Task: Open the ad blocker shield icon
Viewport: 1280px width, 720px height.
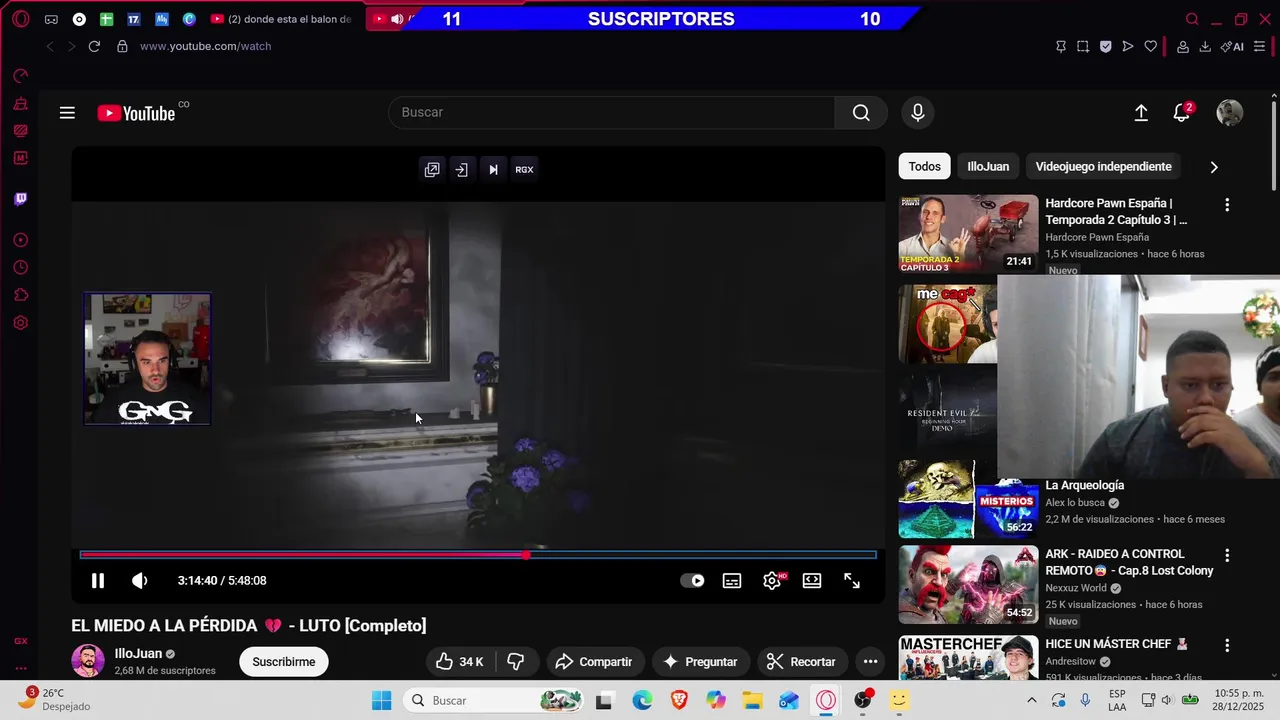Action: (x=1105, y=46)
